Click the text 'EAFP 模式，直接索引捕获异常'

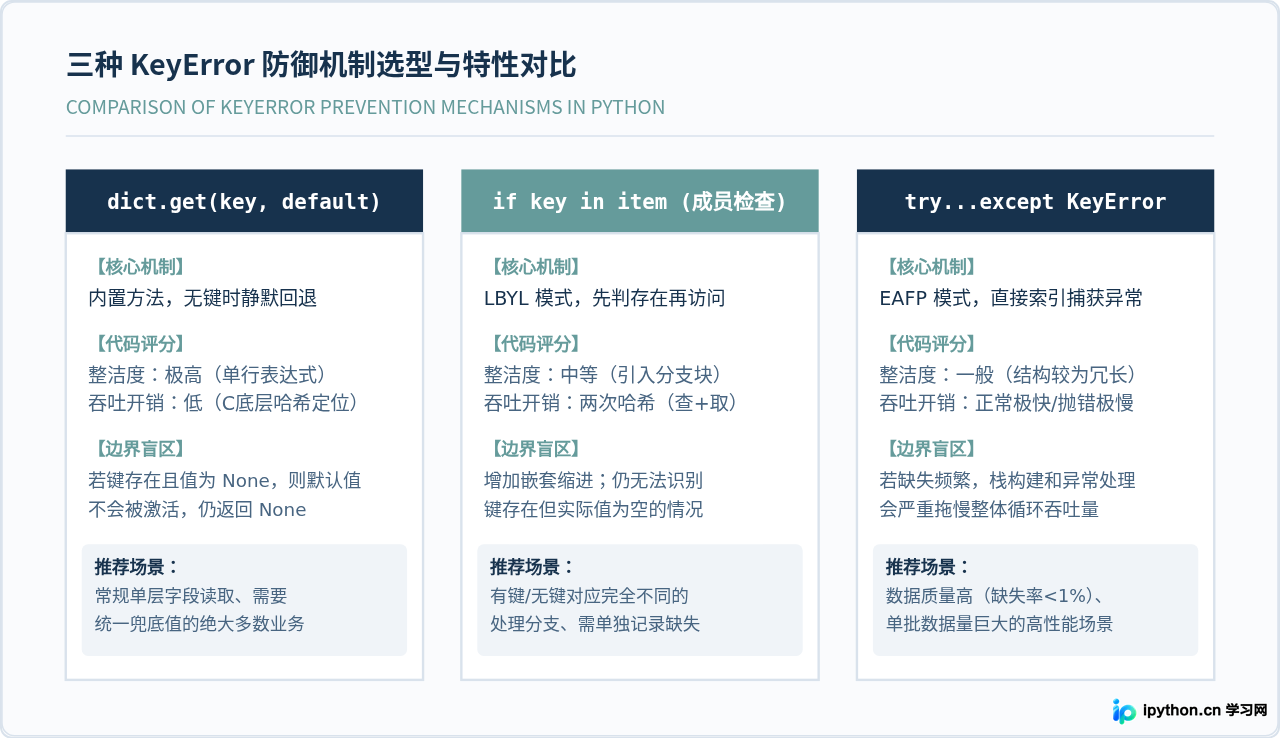coord(1011,298)
